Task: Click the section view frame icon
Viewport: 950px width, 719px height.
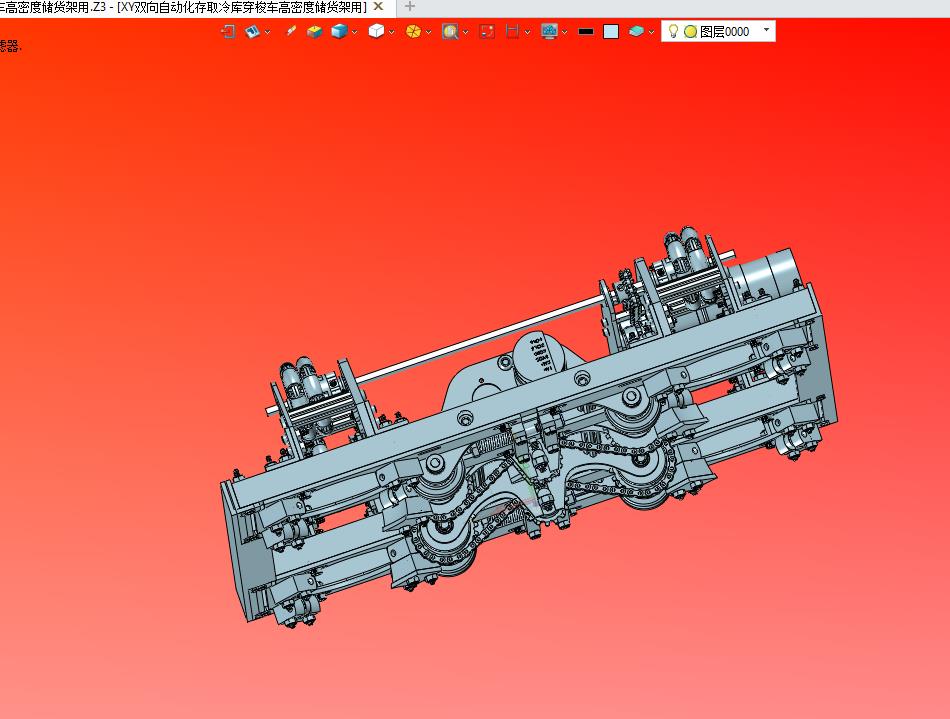Action: [x=513, y=31]
